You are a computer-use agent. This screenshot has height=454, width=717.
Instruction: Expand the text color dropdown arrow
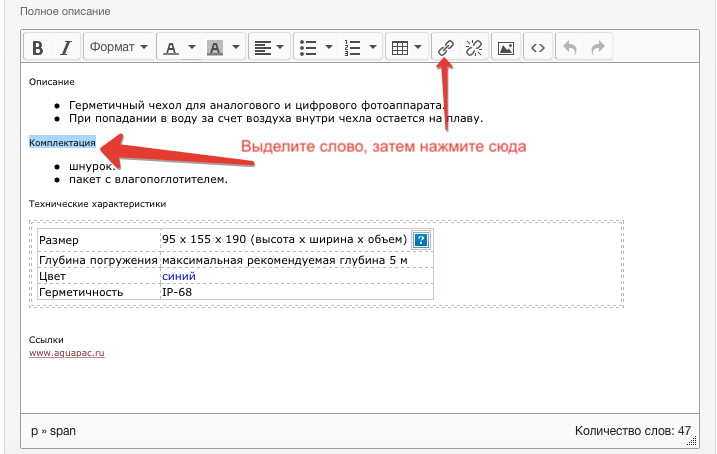click(194, 47)
